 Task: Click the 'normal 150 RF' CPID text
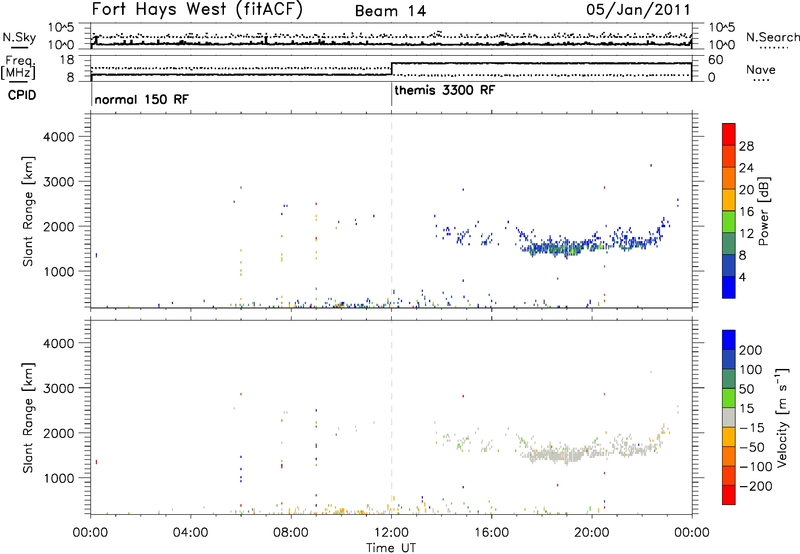(x=141, y=99)
